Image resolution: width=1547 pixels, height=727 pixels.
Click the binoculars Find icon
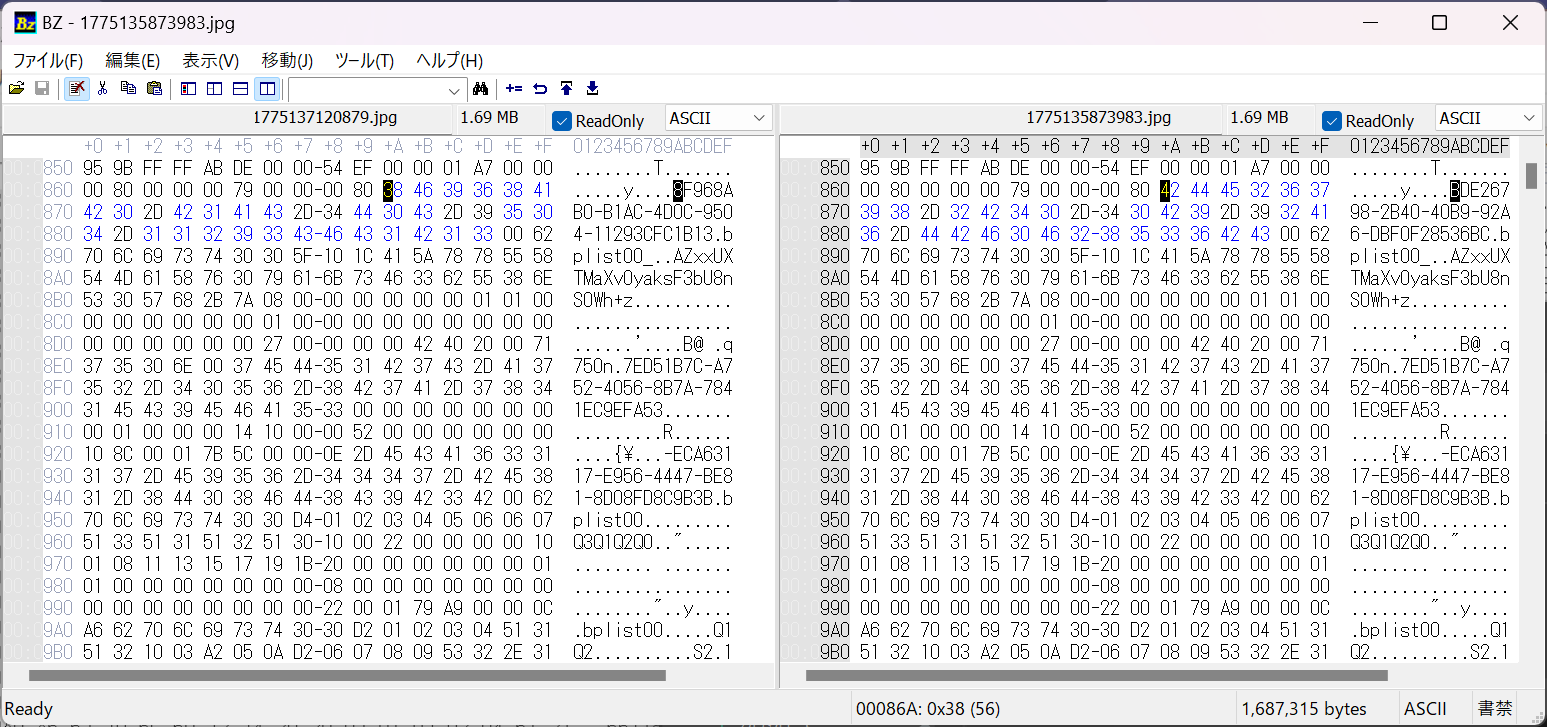pos(479,89)
